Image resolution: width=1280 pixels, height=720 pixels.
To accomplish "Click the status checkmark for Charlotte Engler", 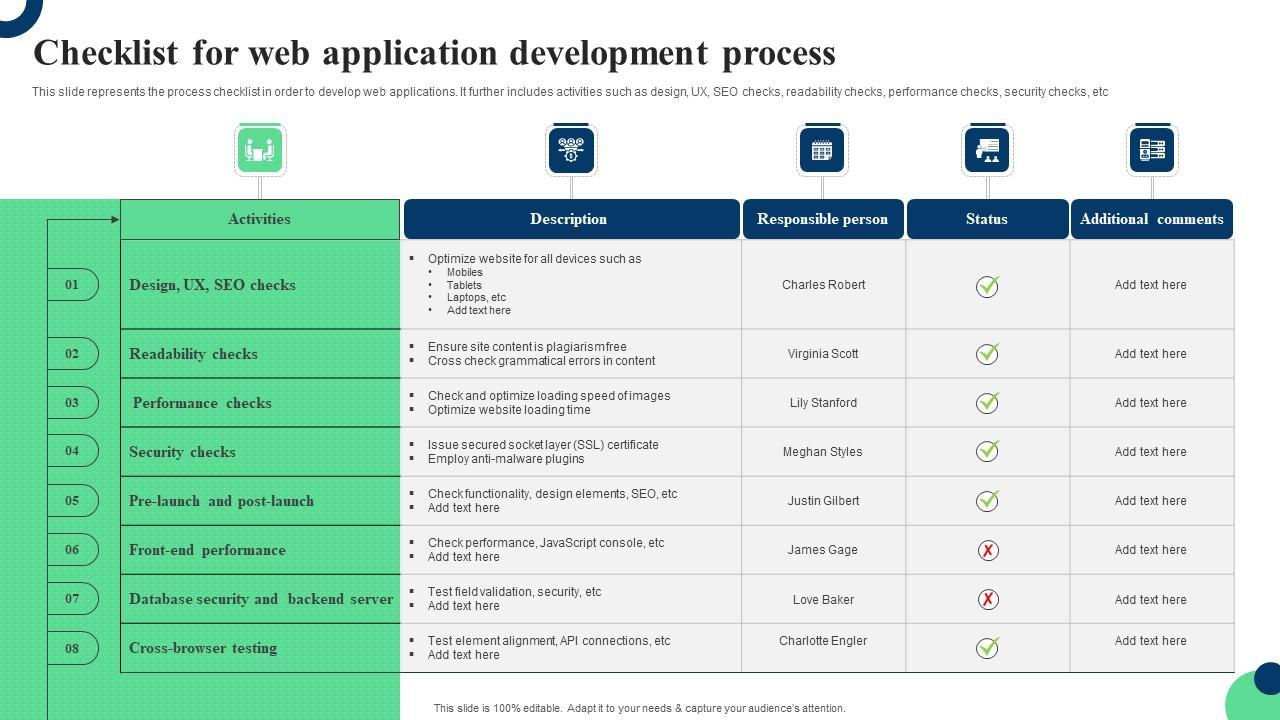I will [988, 648].
